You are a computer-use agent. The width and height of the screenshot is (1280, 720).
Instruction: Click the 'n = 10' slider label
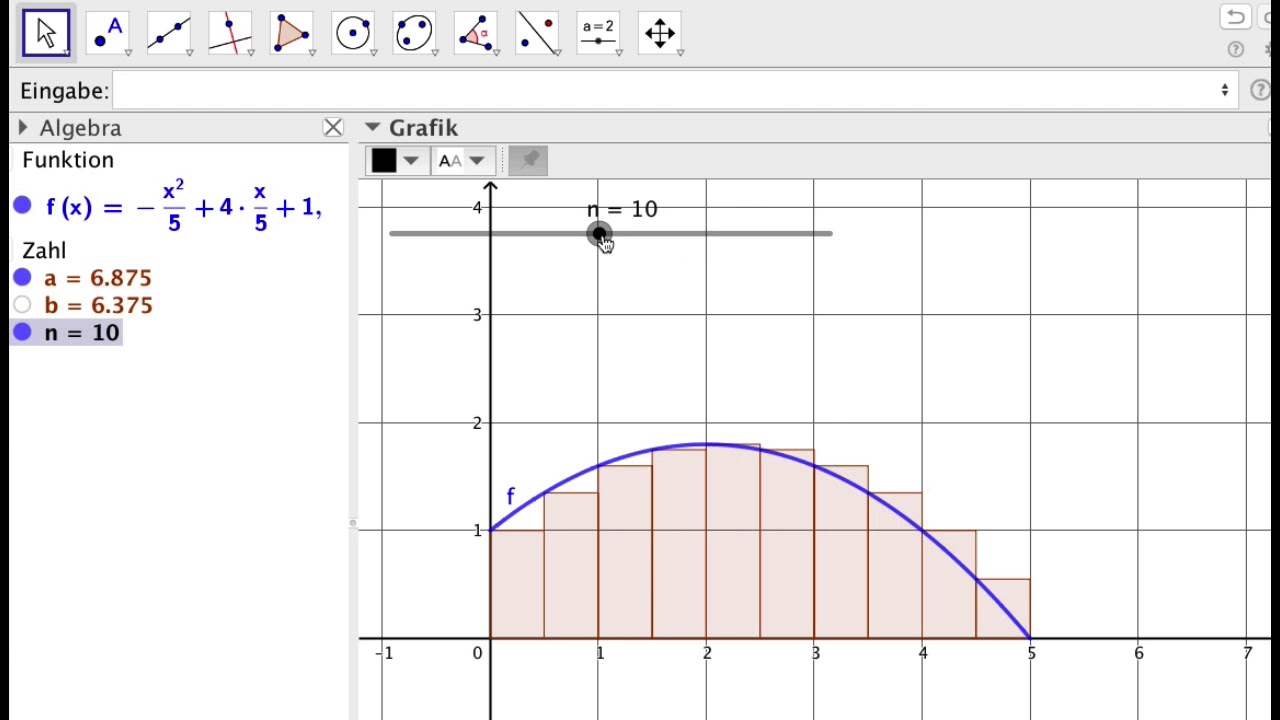(622, 209)
